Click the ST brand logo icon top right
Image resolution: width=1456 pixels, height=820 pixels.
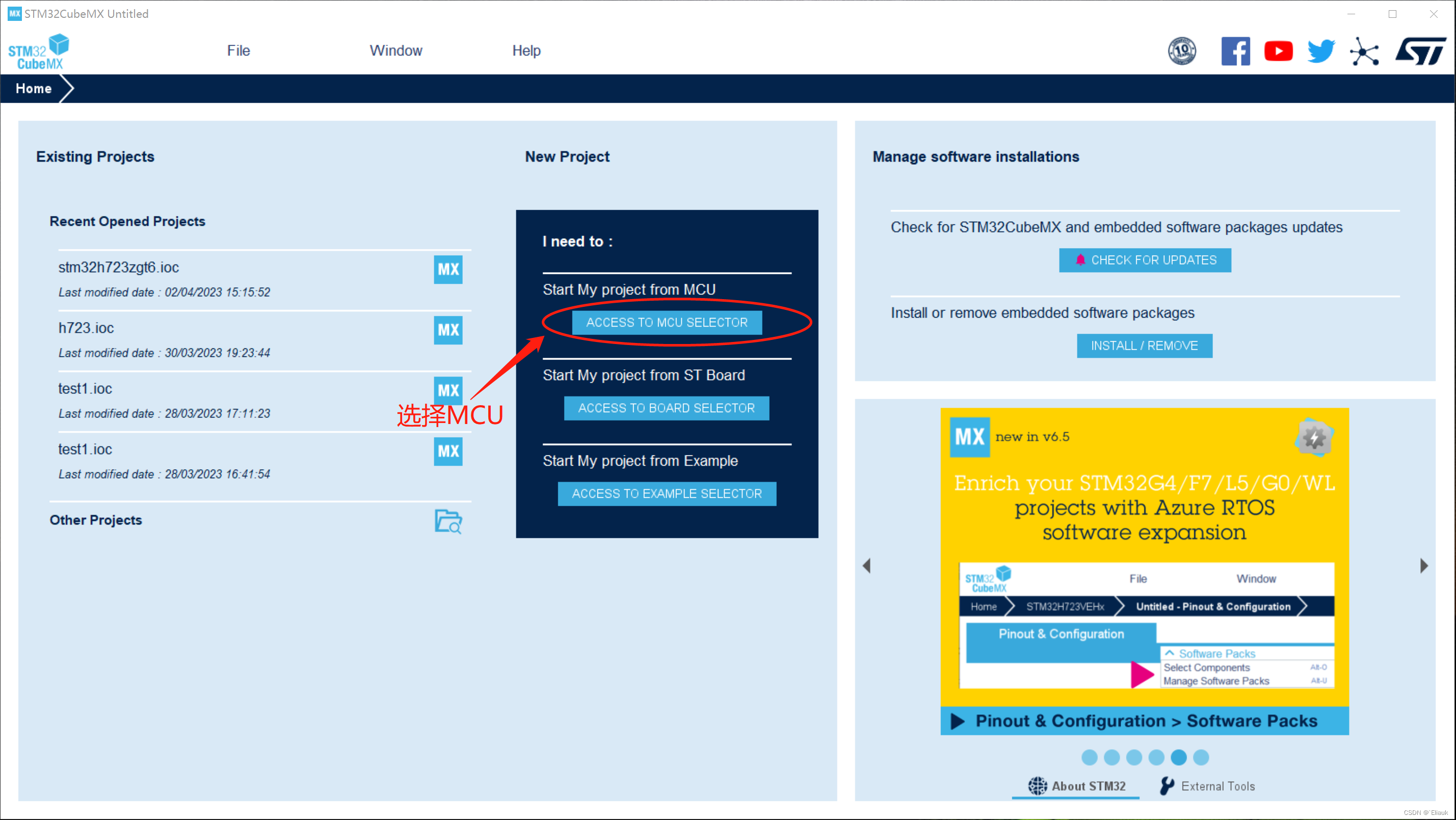point(1422,51)
